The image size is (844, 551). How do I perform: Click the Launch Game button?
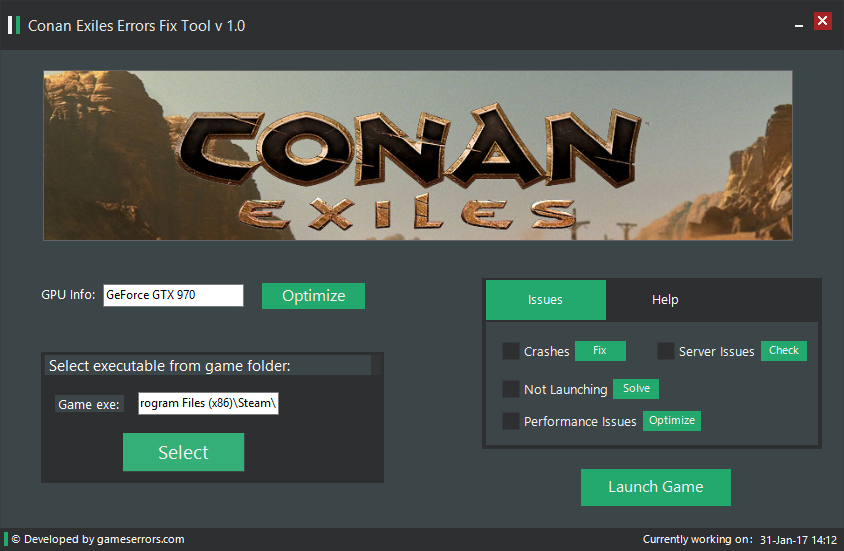(656, 487)
